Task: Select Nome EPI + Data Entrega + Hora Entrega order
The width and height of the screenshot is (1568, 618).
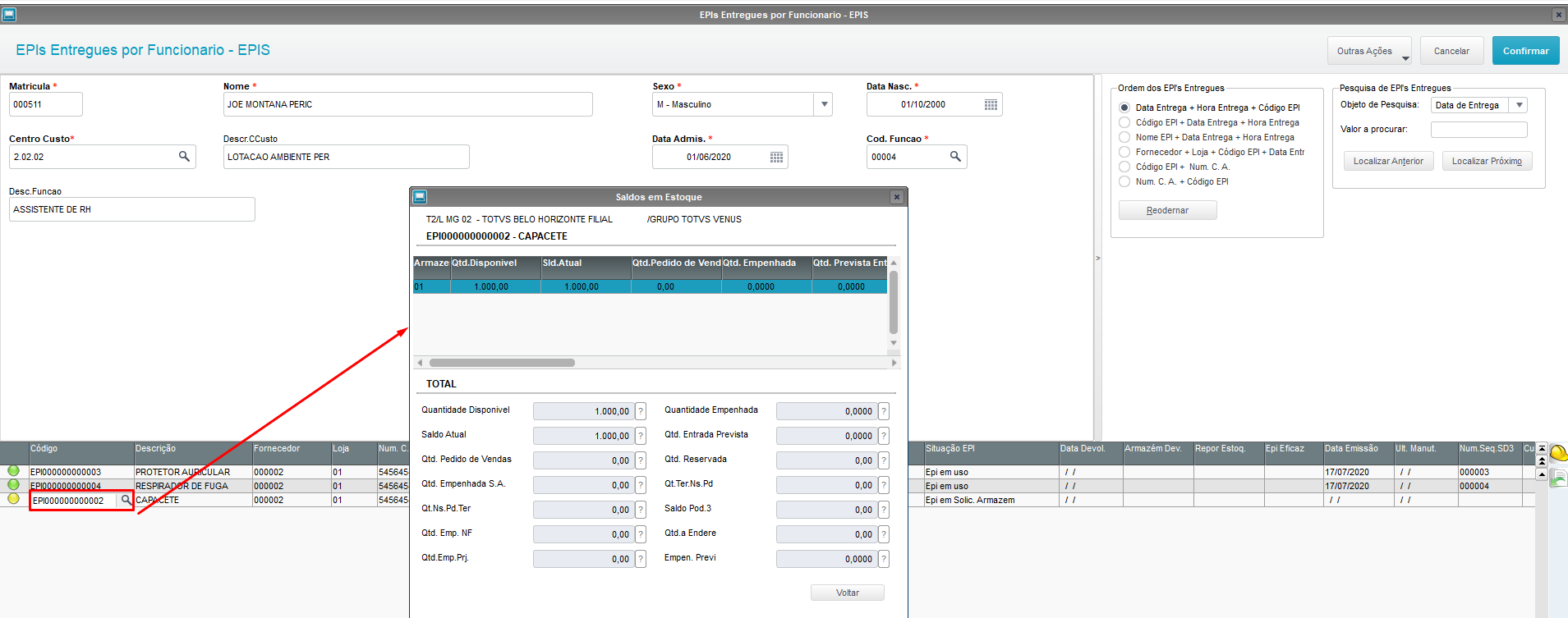Action: point(1124,137)
